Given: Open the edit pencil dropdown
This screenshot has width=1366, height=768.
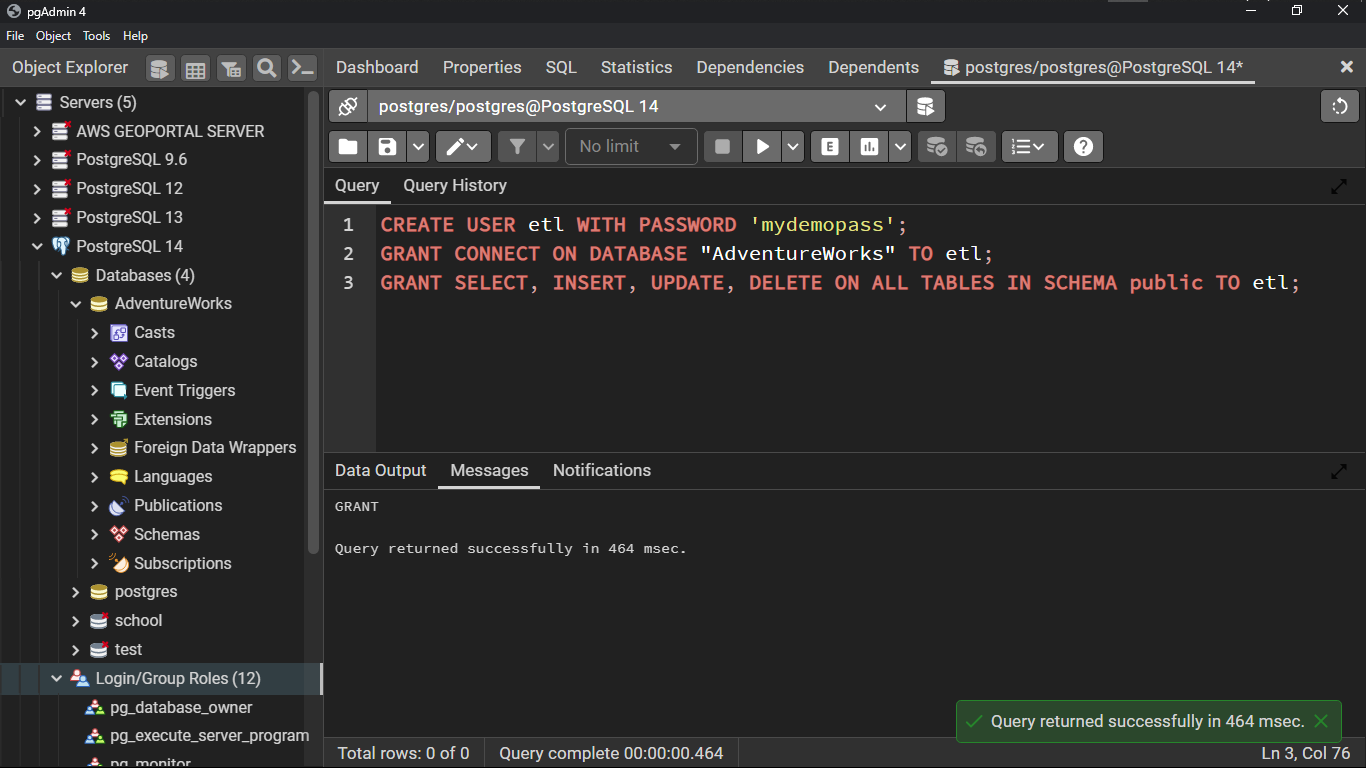Looking at the screenshot, I should 463,147.
